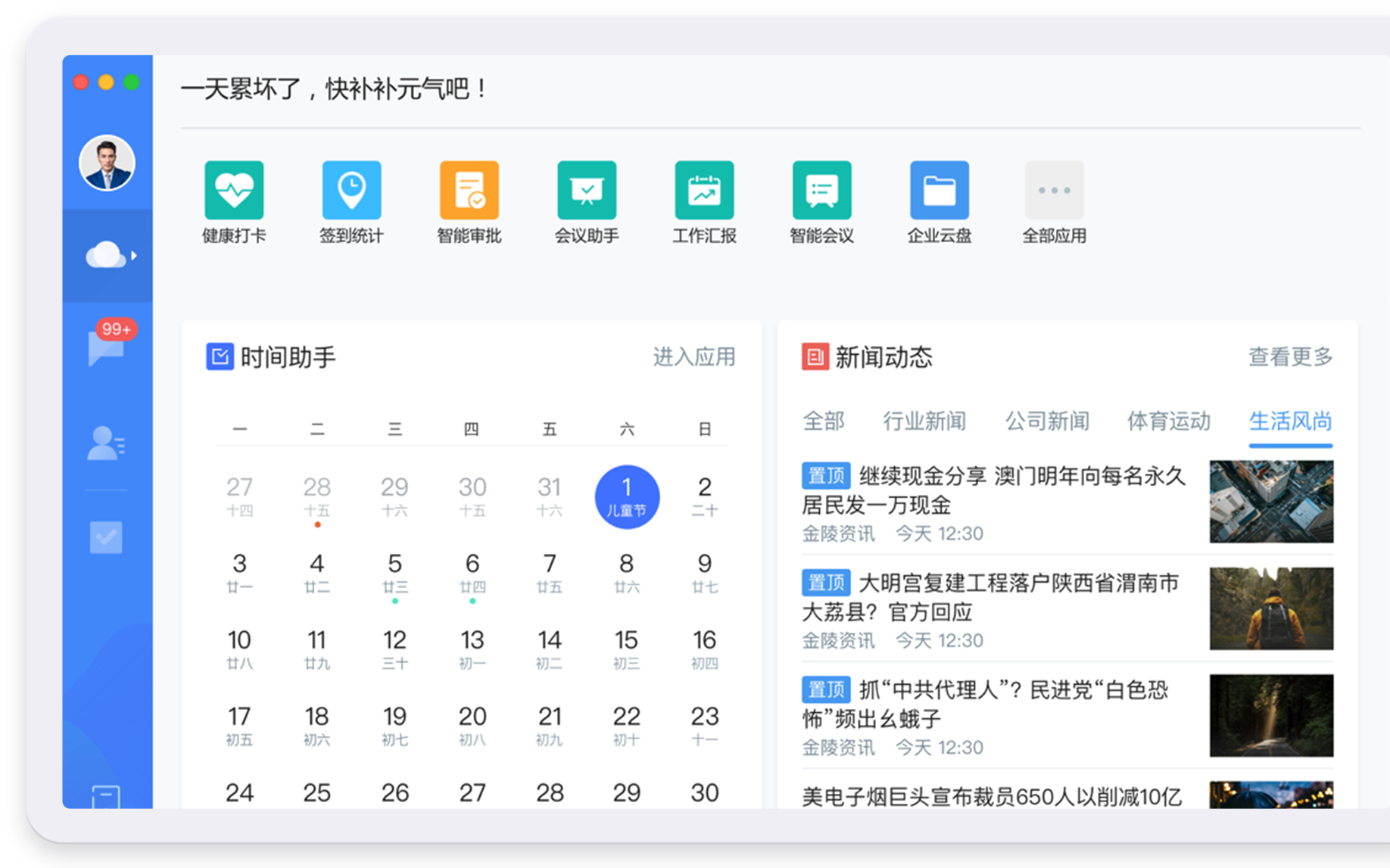Expand the cloud workspace sidebar arrow
This screenshot has height=868, width=1390.
[134, 256]
